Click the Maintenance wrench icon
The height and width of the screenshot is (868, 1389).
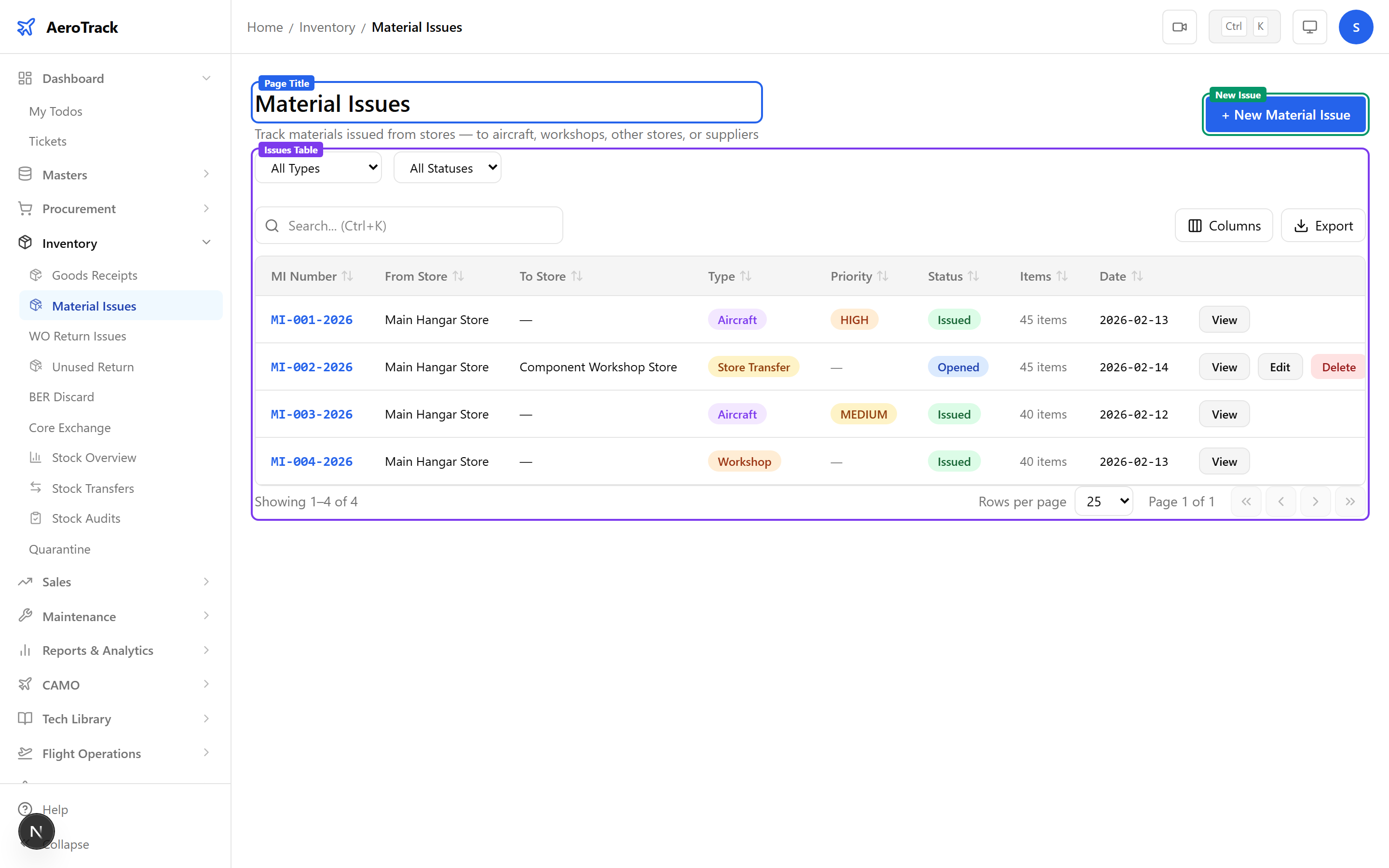[x=25, y=615]
